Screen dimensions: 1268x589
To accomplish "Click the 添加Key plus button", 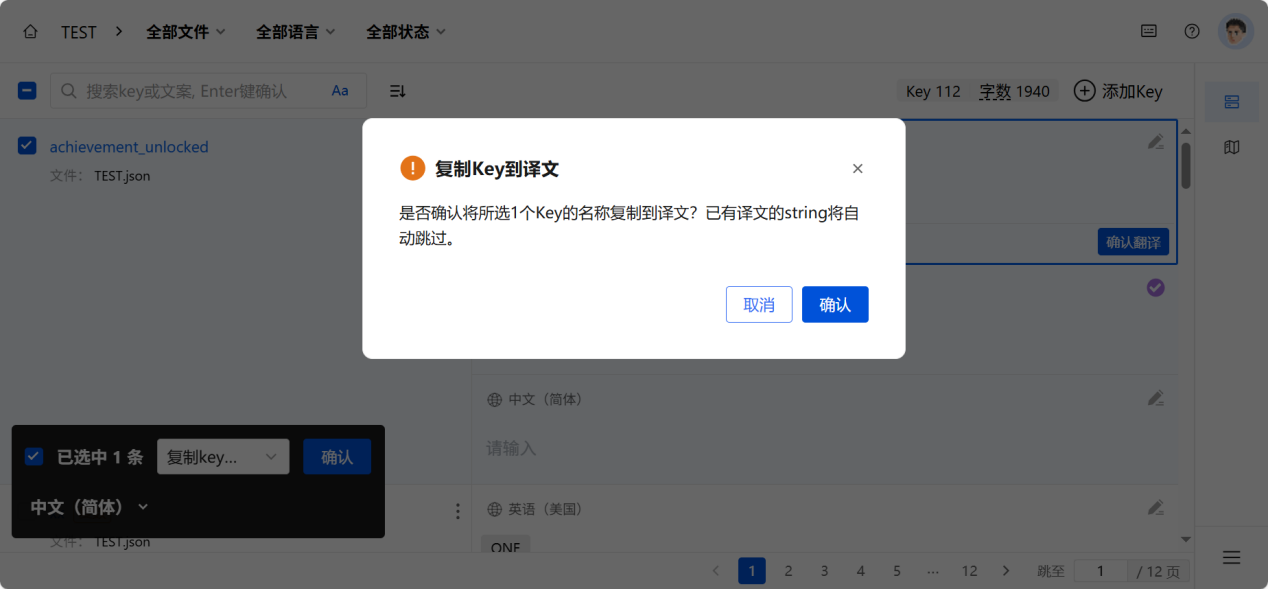I will [x=1118, y=91].
